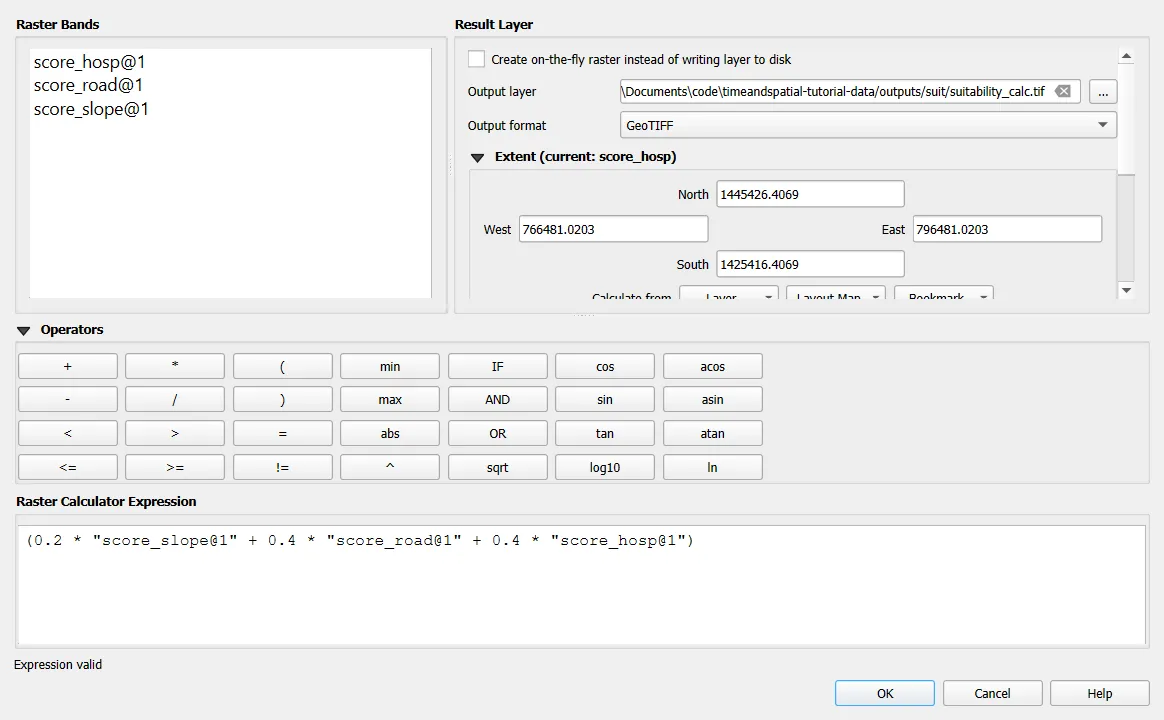Insert the IF function

(497, 366)
